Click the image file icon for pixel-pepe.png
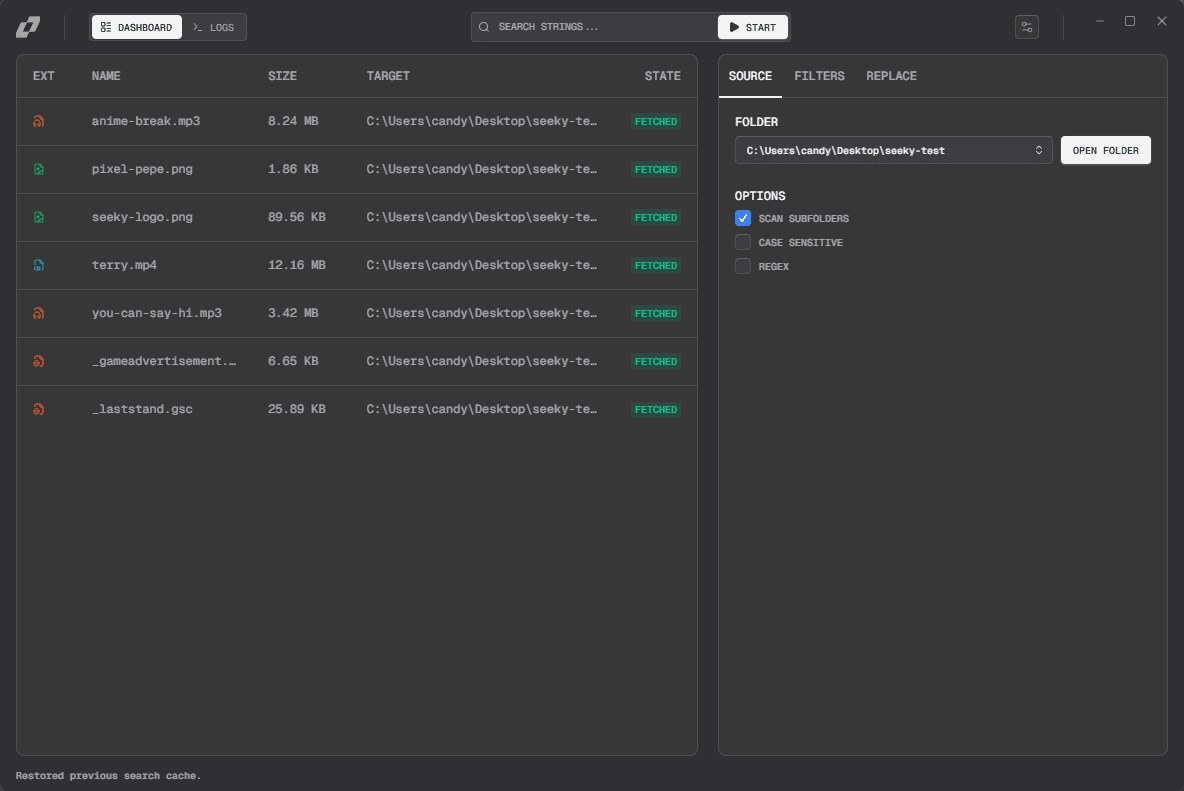 click(38, 170)
